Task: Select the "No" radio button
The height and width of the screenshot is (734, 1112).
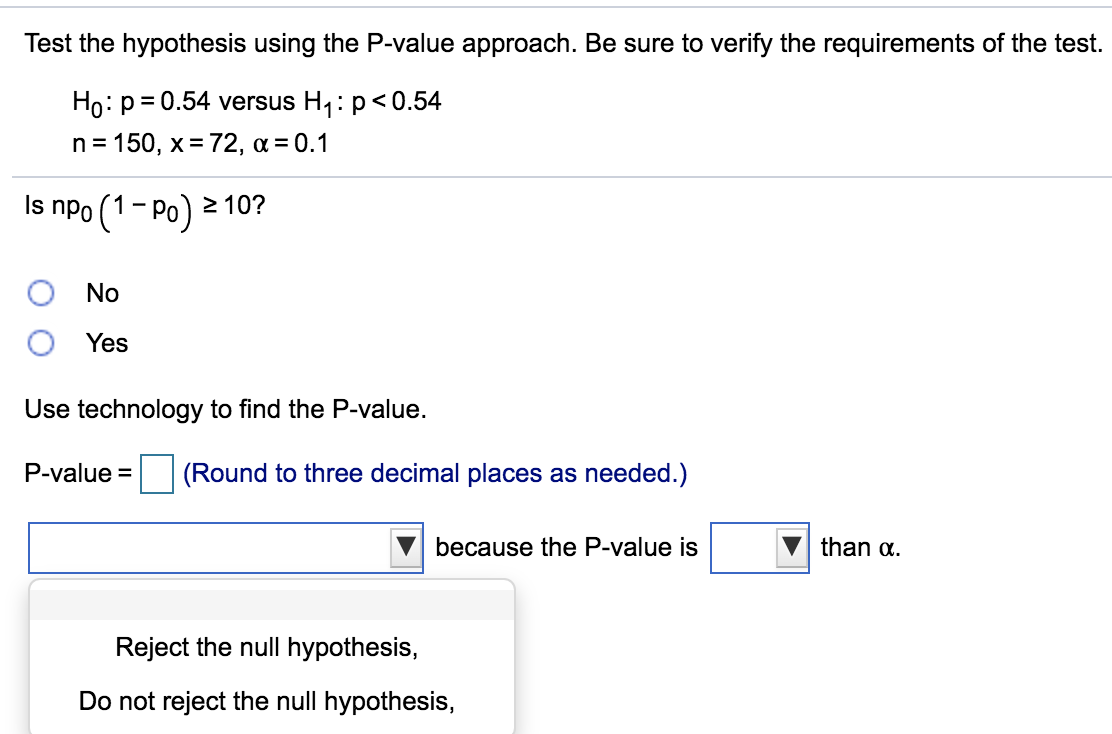Action: 42,292
